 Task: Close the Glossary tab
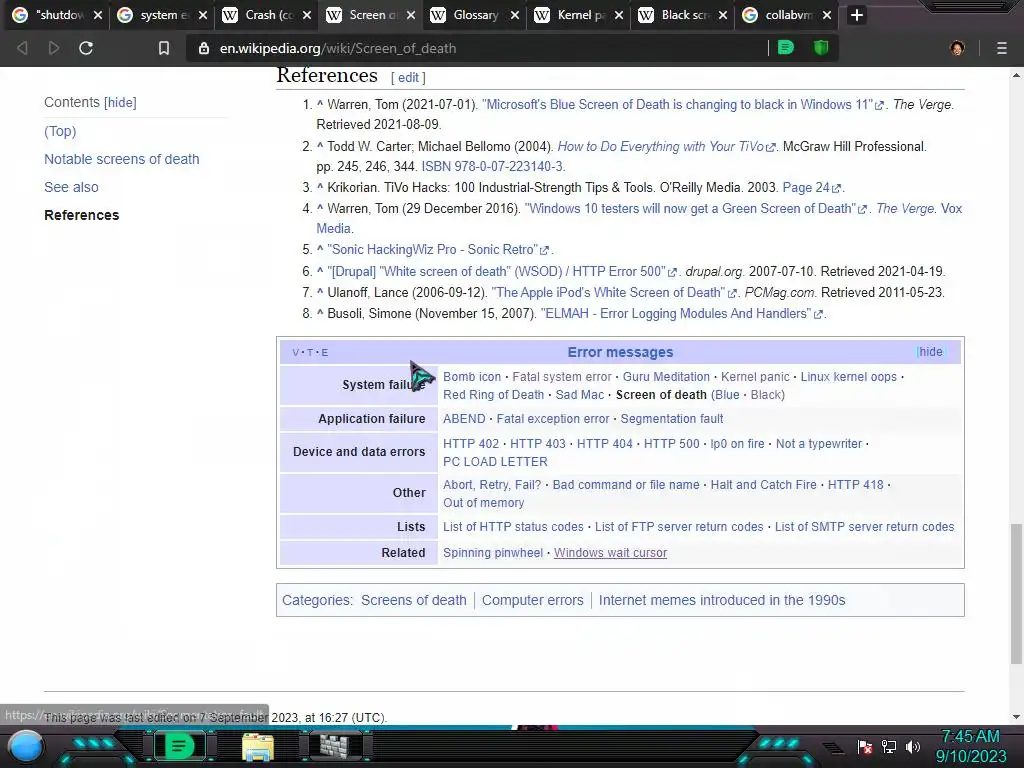tap(515, 15)
